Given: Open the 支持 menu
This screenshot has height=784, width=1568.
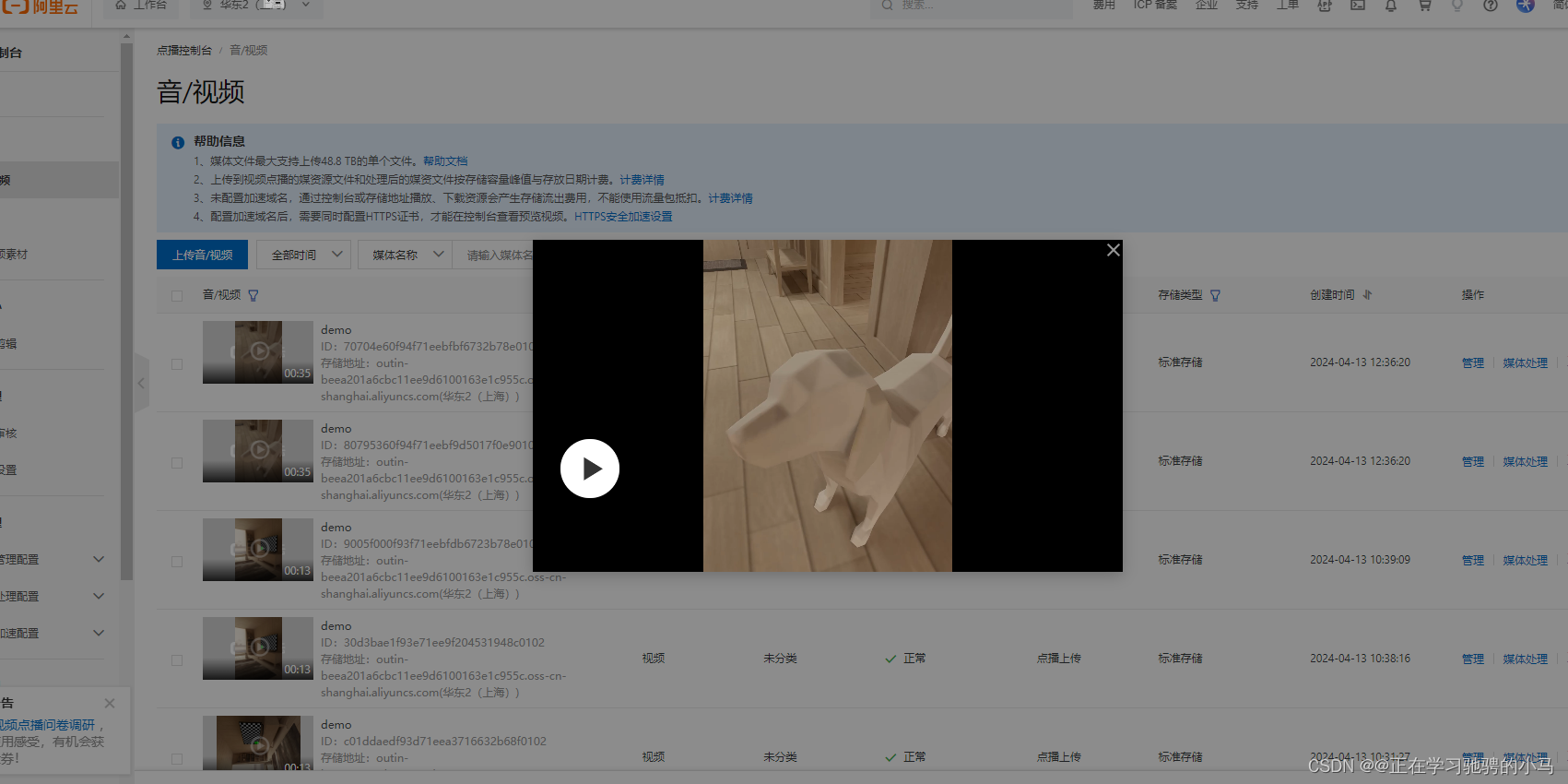Looking at the screenshot, I should tap(1246, 5).
